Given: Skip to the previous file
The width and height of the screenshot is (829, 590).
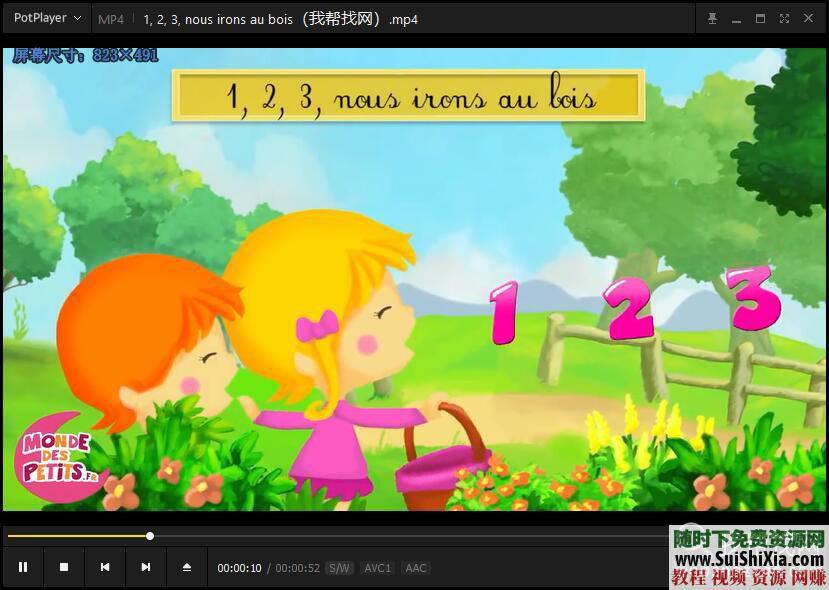Looking at the screenshot, I should coord(105,566).
